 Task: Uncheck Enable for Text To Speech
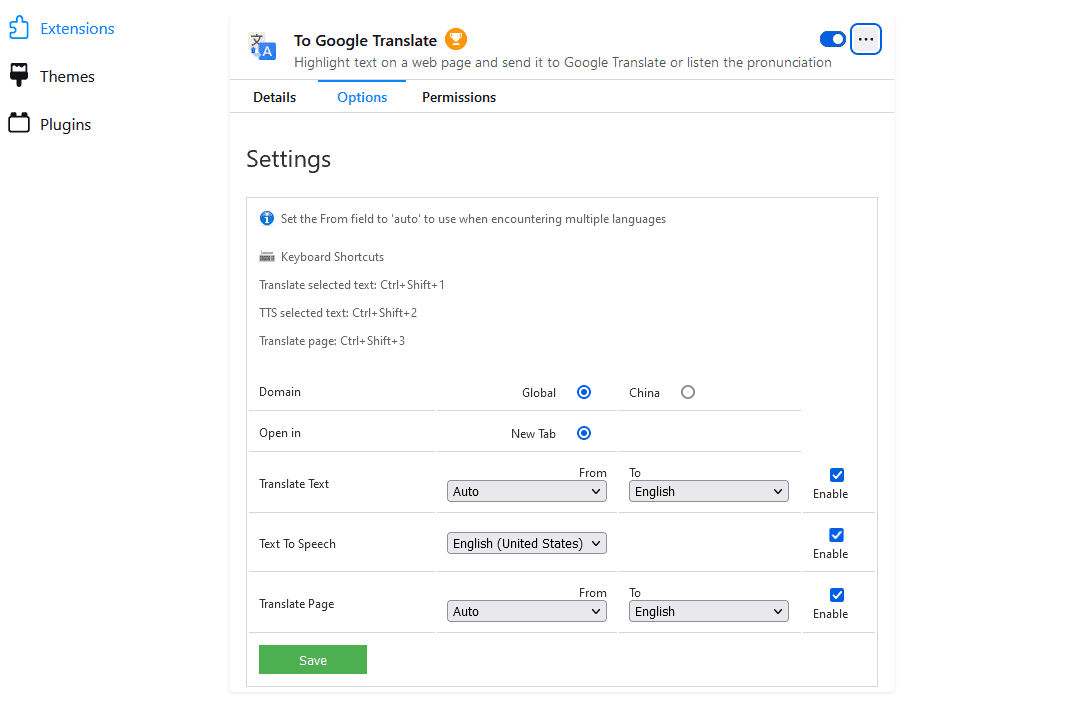point(837,535)
